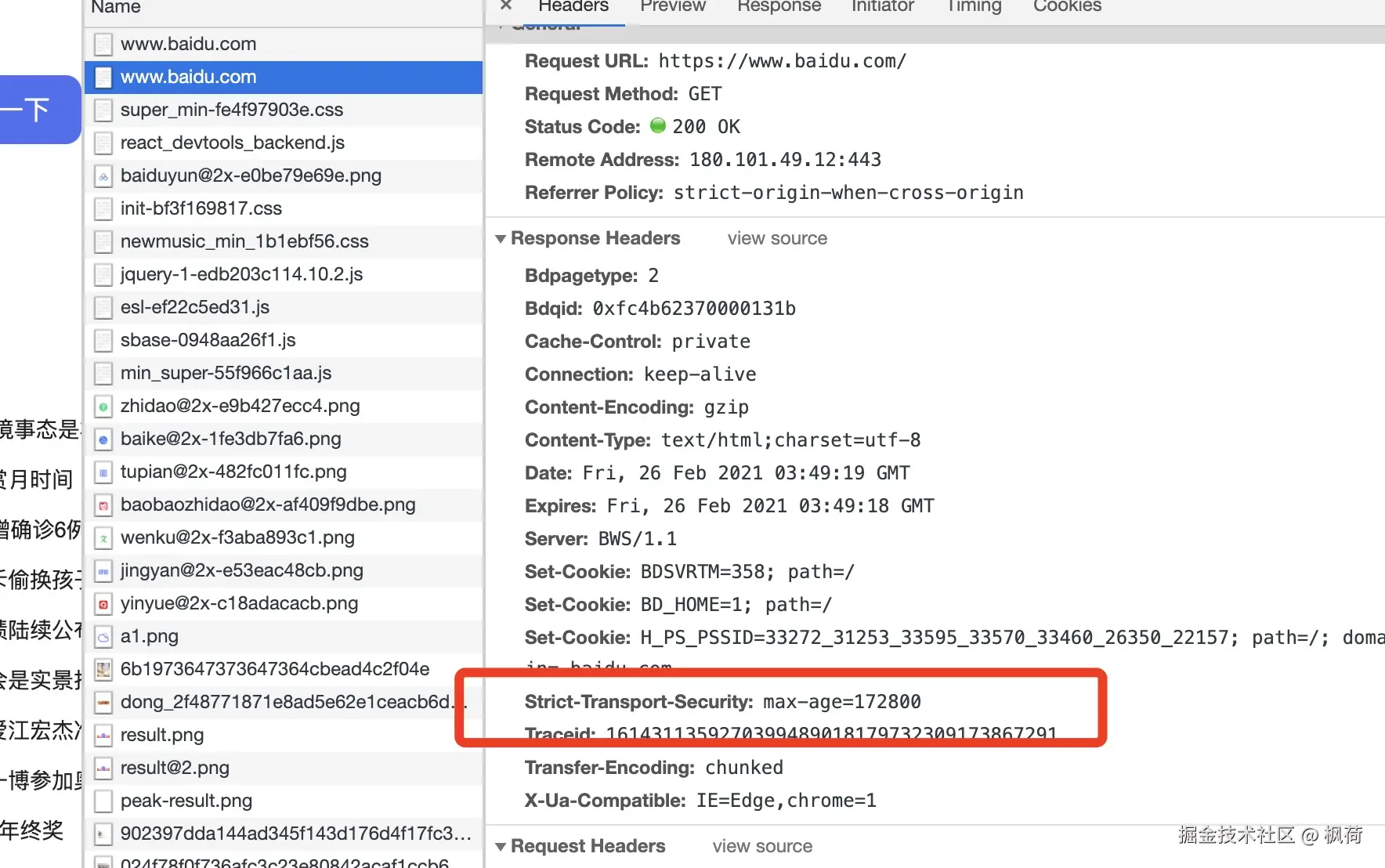Select the min_super-55f966c1aa.js request
The width and height of the screenshot is (1385, 868).
[284, 373]
